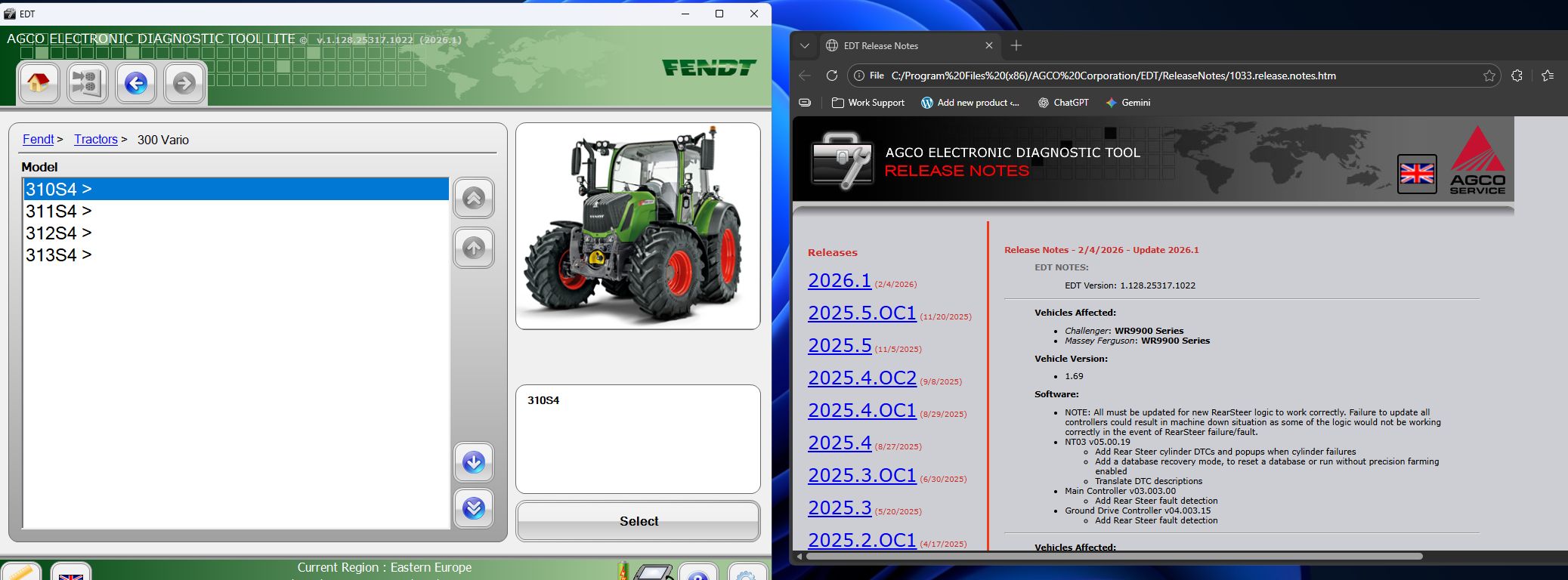Click the Fendt logo in EDT header

click(709, 68)
